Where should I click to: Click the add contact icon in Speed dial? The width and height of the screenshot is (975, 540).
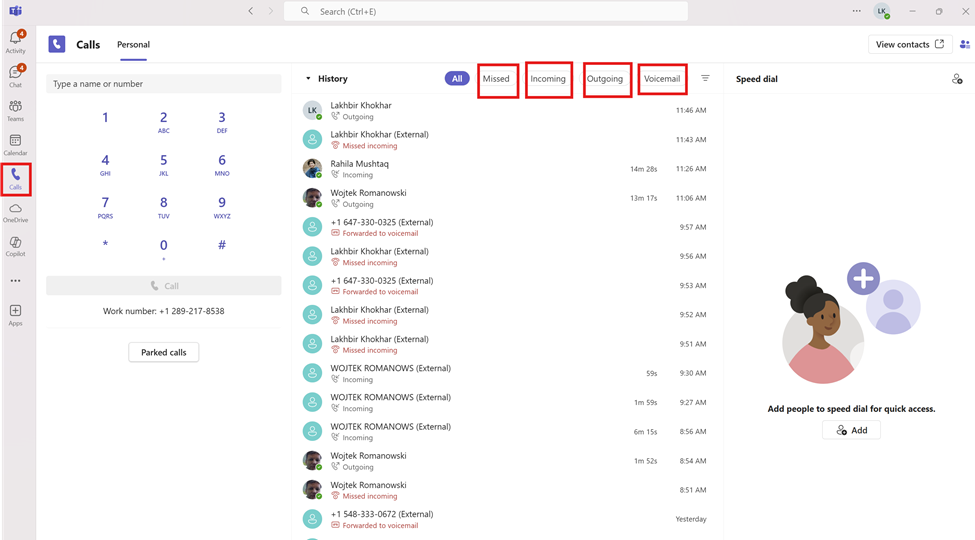956,79
